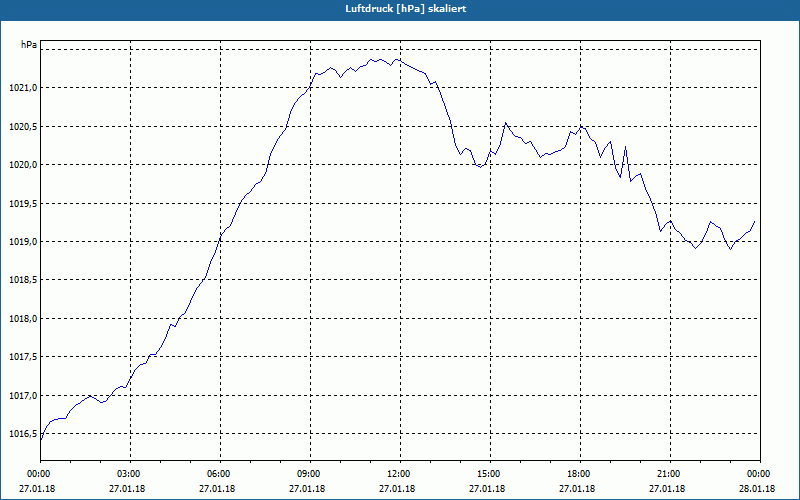Click the 'hPa' unit label
This screenshot has width=800, height=500.
click(x=29, y=45)
